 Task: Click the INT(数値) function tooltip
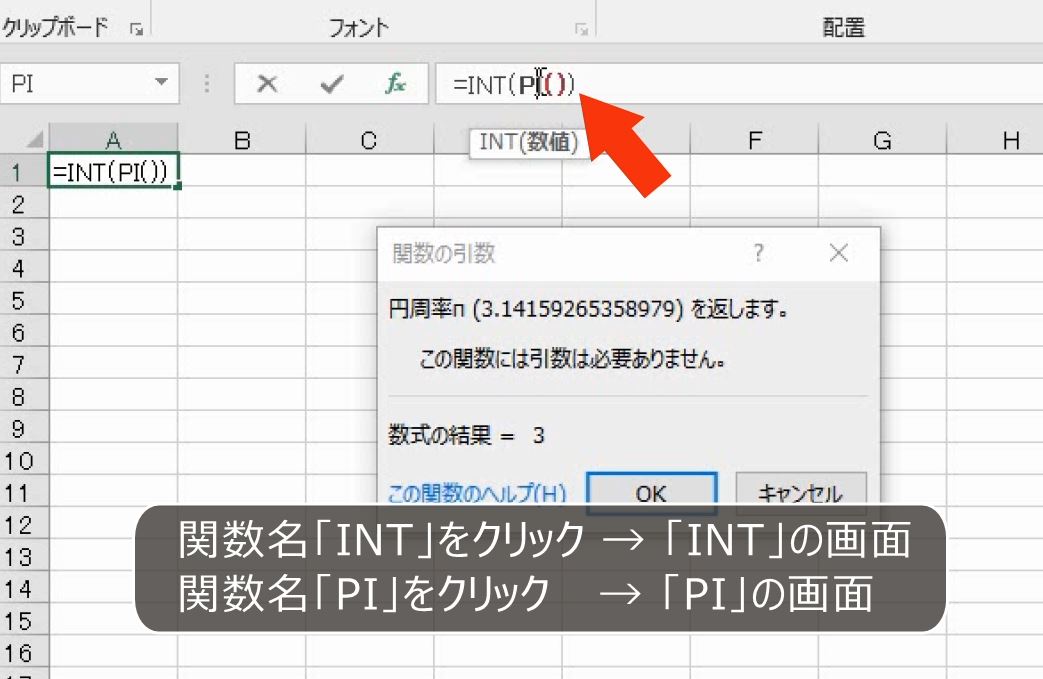click(x=527, y=142)
